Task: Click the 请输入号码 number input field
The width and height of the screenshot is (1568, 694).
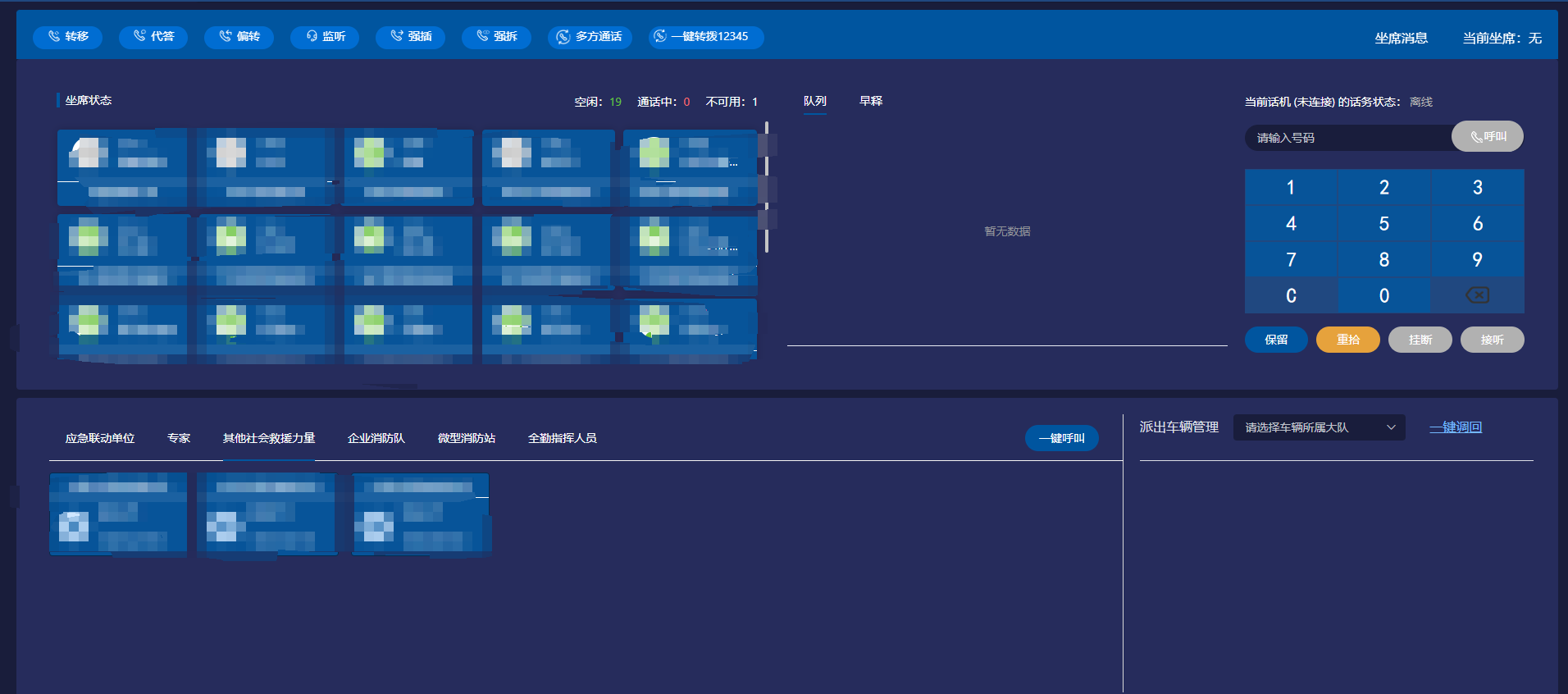Action: (x=1347, y=138)
